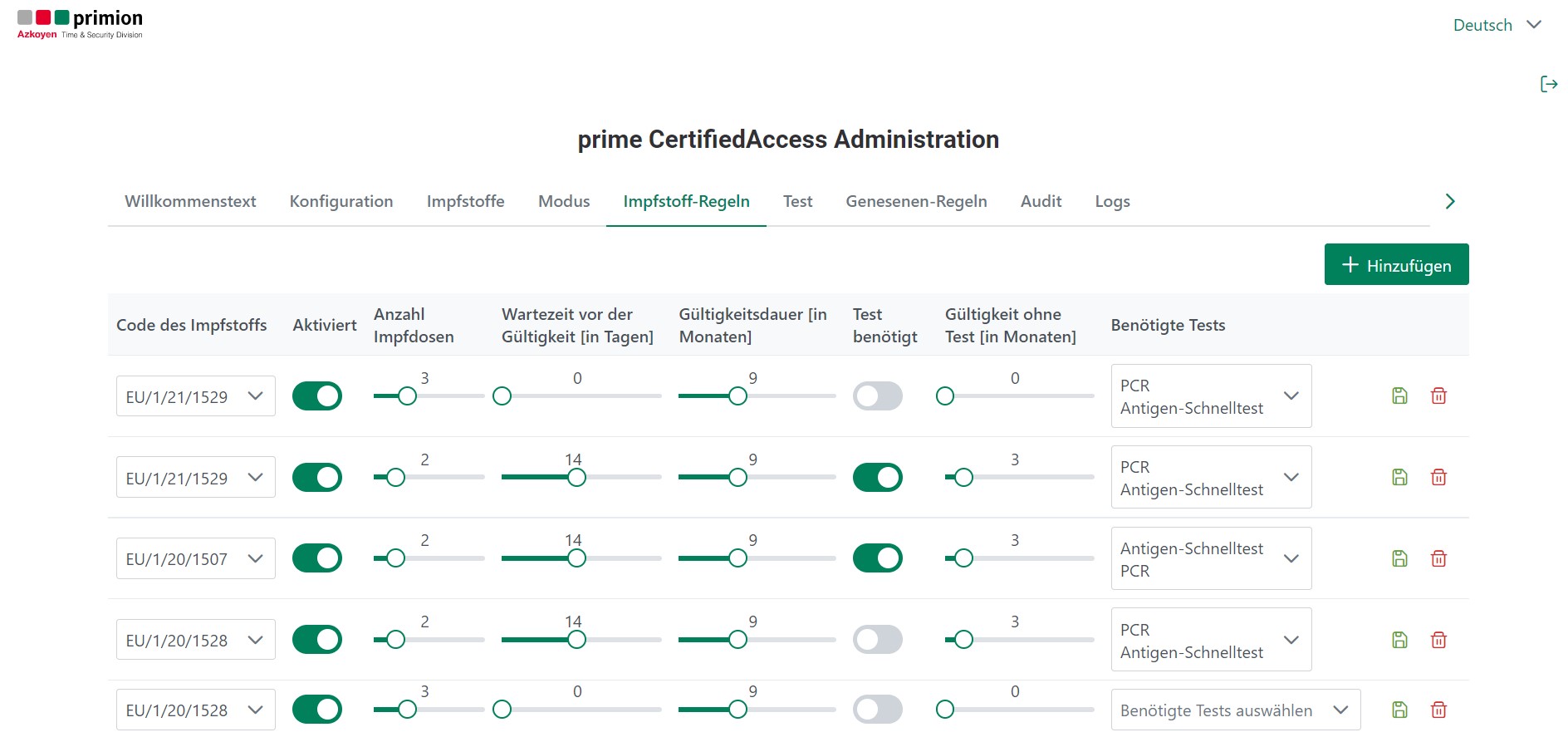
Task: Open the Audit tab
Action: [x=1041, y=201]
